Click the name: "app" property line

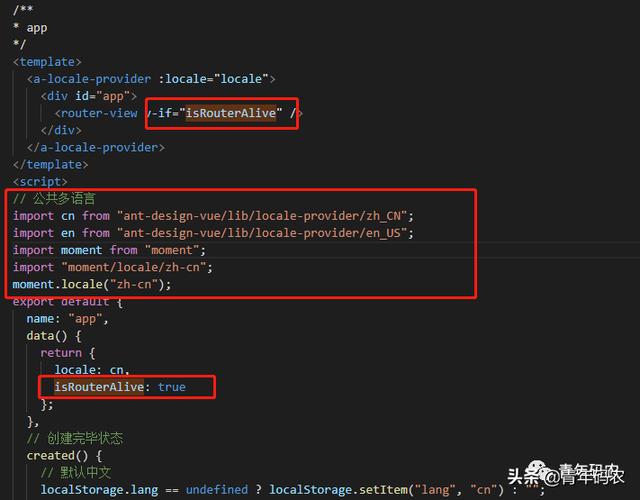pyautogui.click(x=68, y=318)
